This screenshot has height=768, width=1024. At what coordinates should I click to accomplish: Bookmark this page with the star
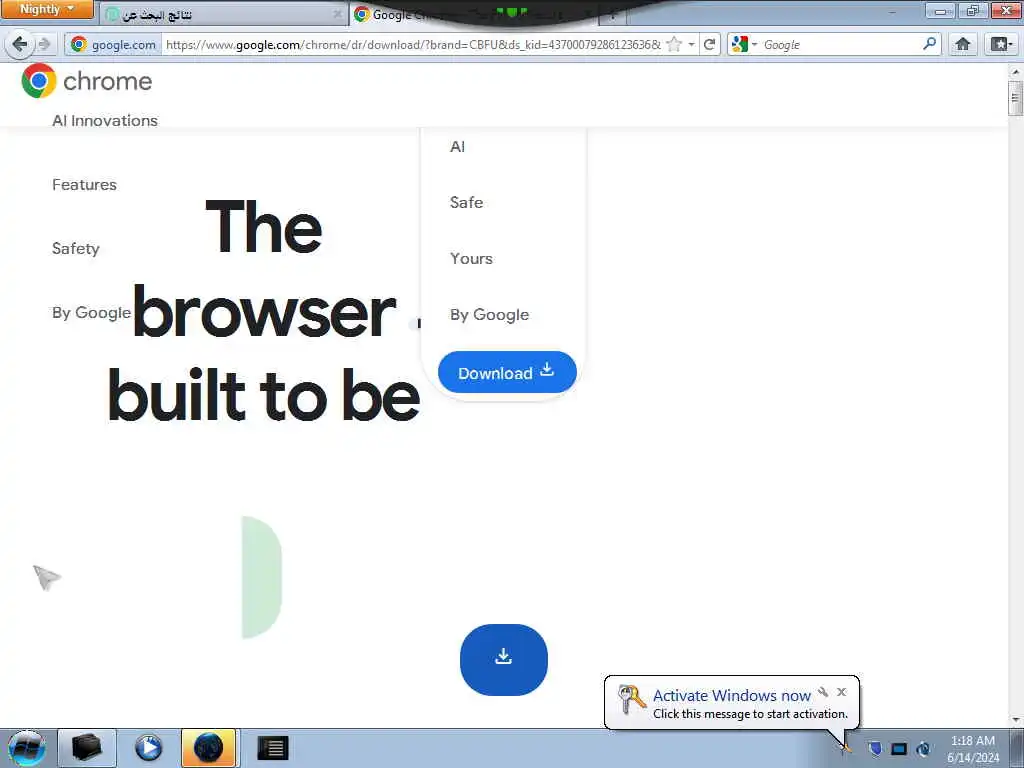(x=675, y=44)
